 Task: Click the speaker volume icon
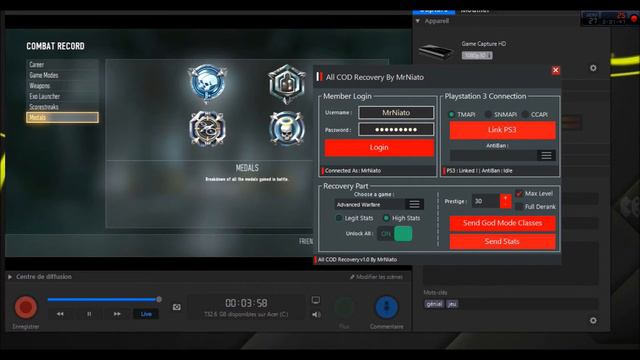316,314
